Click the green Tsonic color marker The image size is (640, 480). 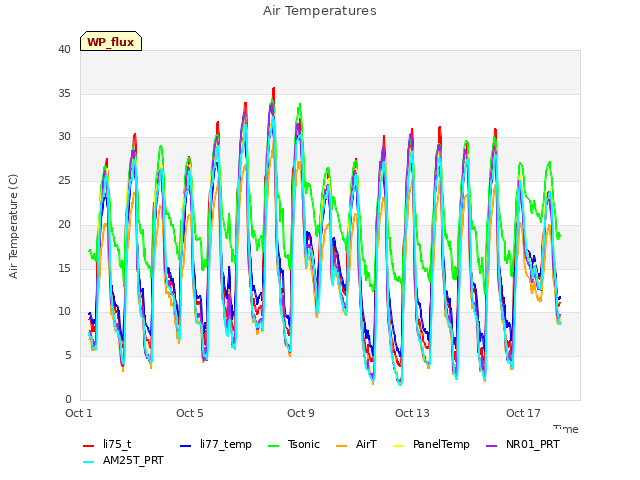click(x=273, y=446)
